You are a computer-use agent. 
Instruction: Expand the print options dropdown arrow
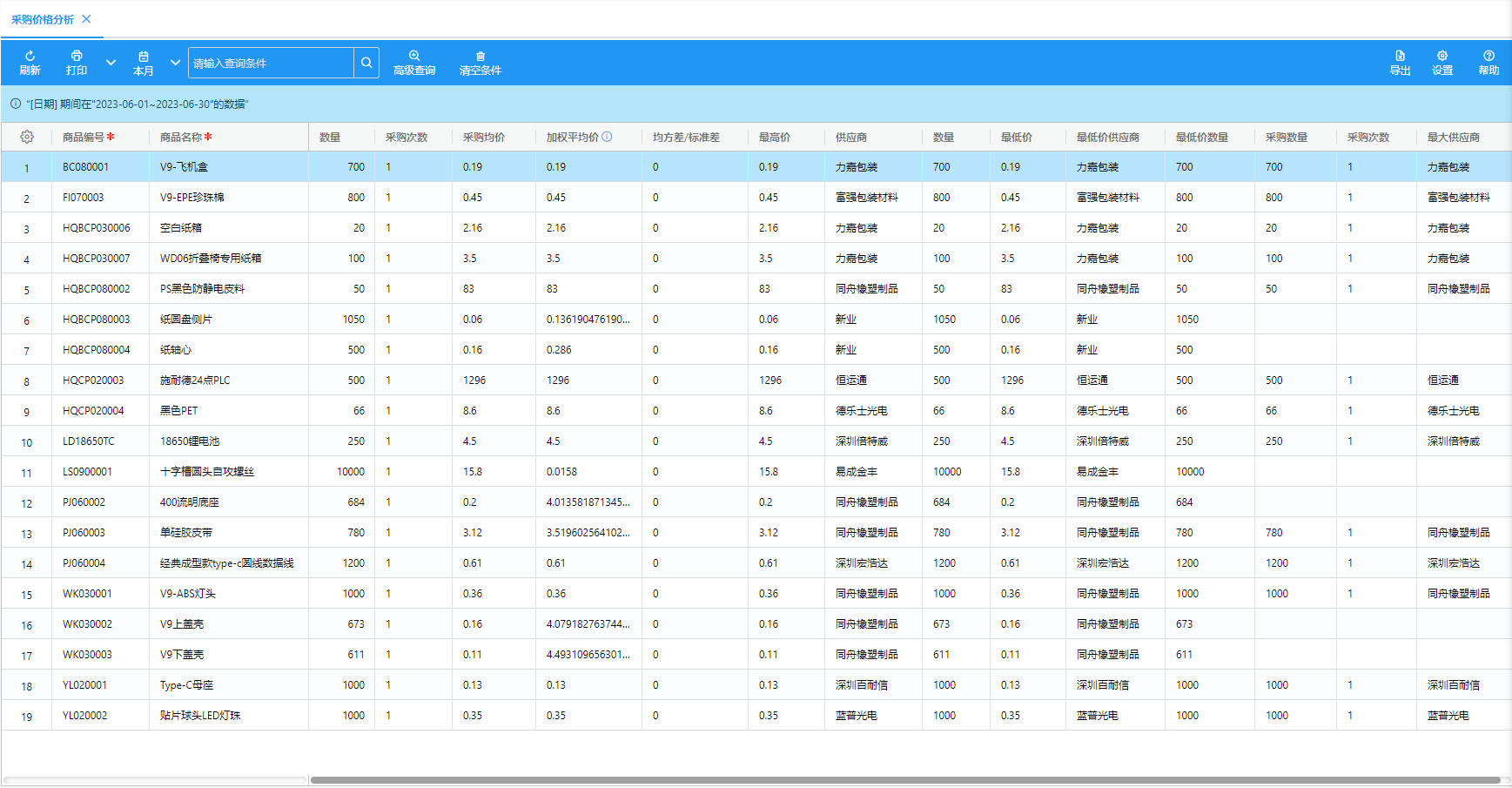tap(111, 63)
